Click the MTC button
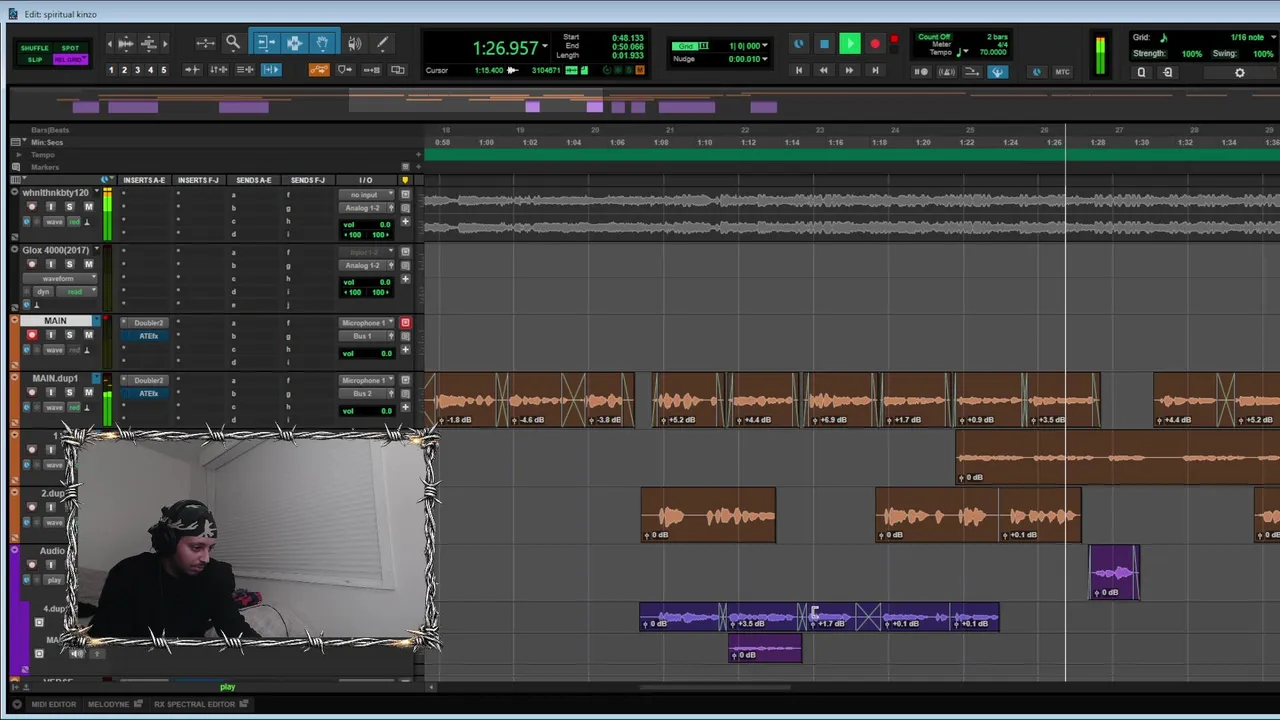The image size is (1280, 720). 1062,72
